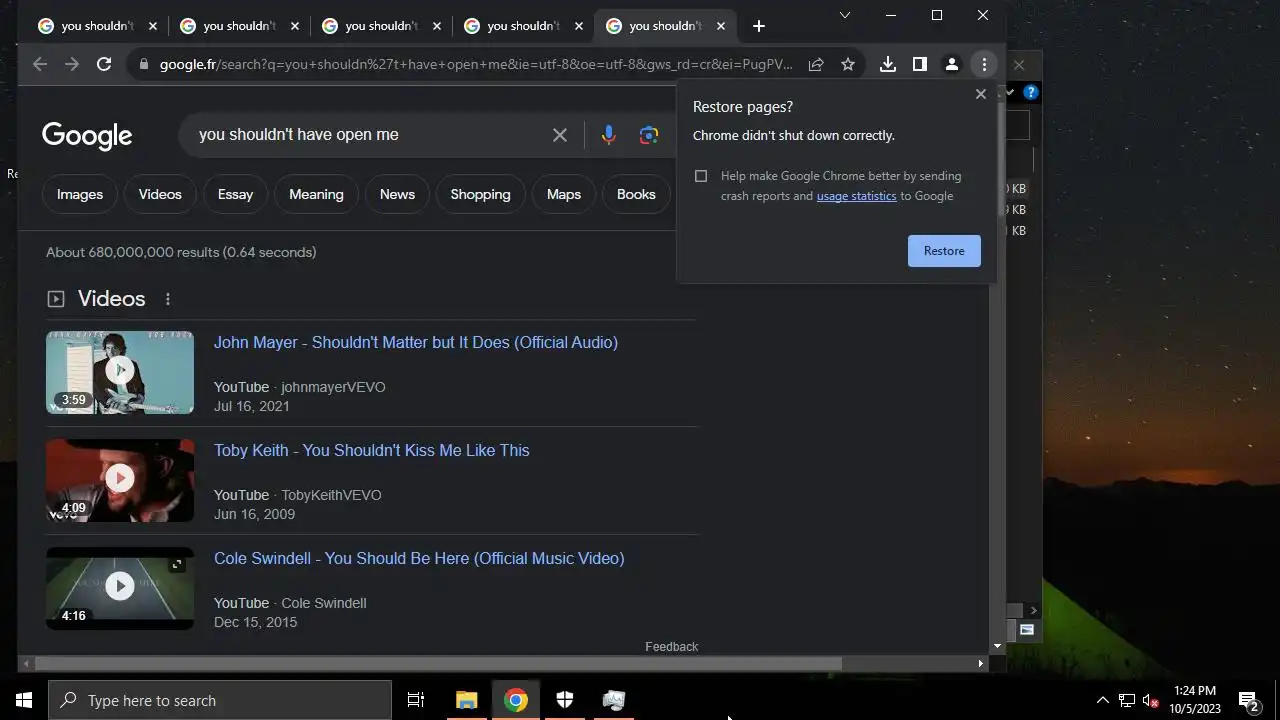This screenshot has width=1280, height=720.
Task: Click the site lock icon in address bar
Action: [144, 64]
